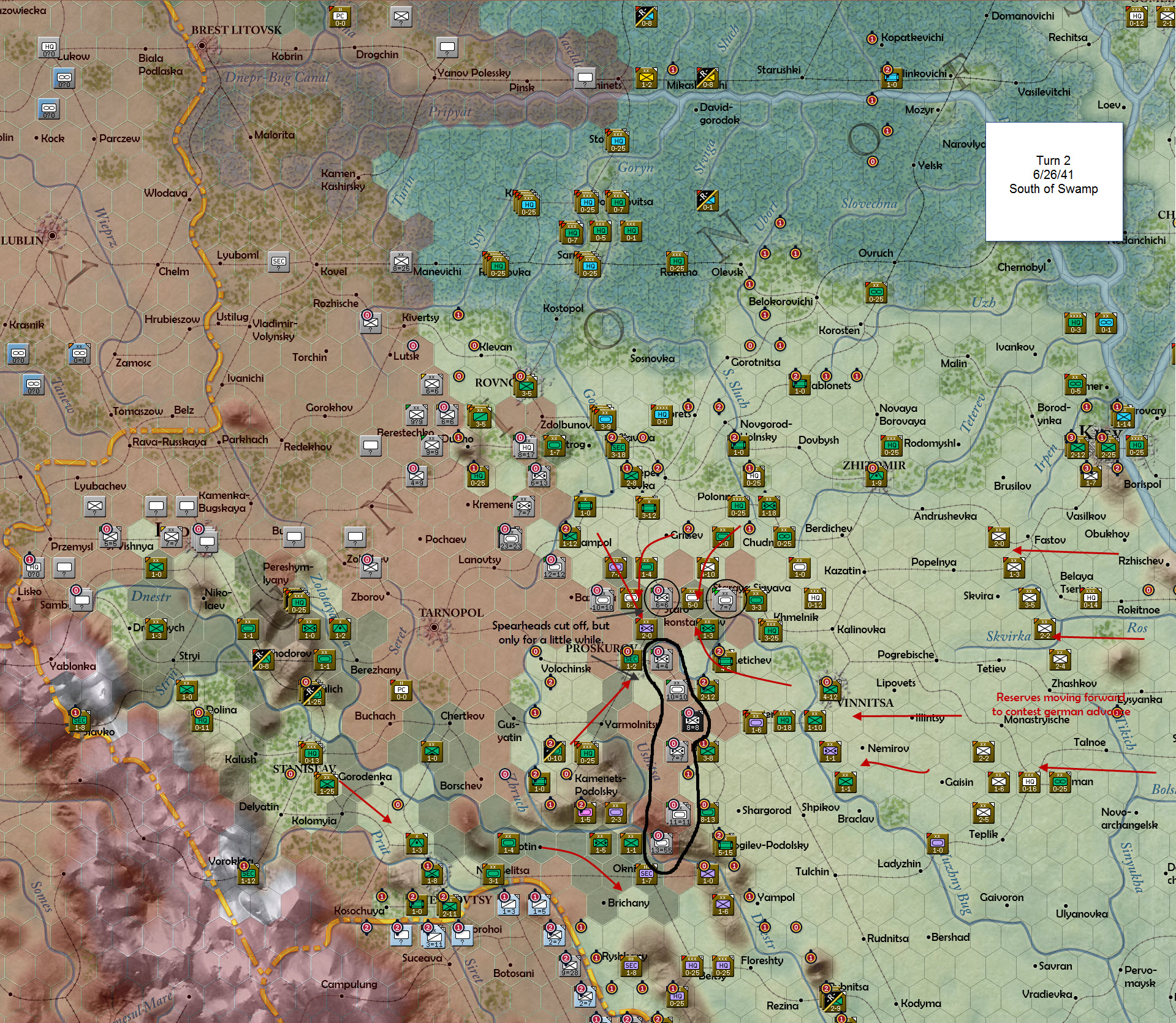Select the 2-4 infantry above Zhashkov
The height and width of the screenshot is (1023, 1176).
click(x=1060, y=660)
